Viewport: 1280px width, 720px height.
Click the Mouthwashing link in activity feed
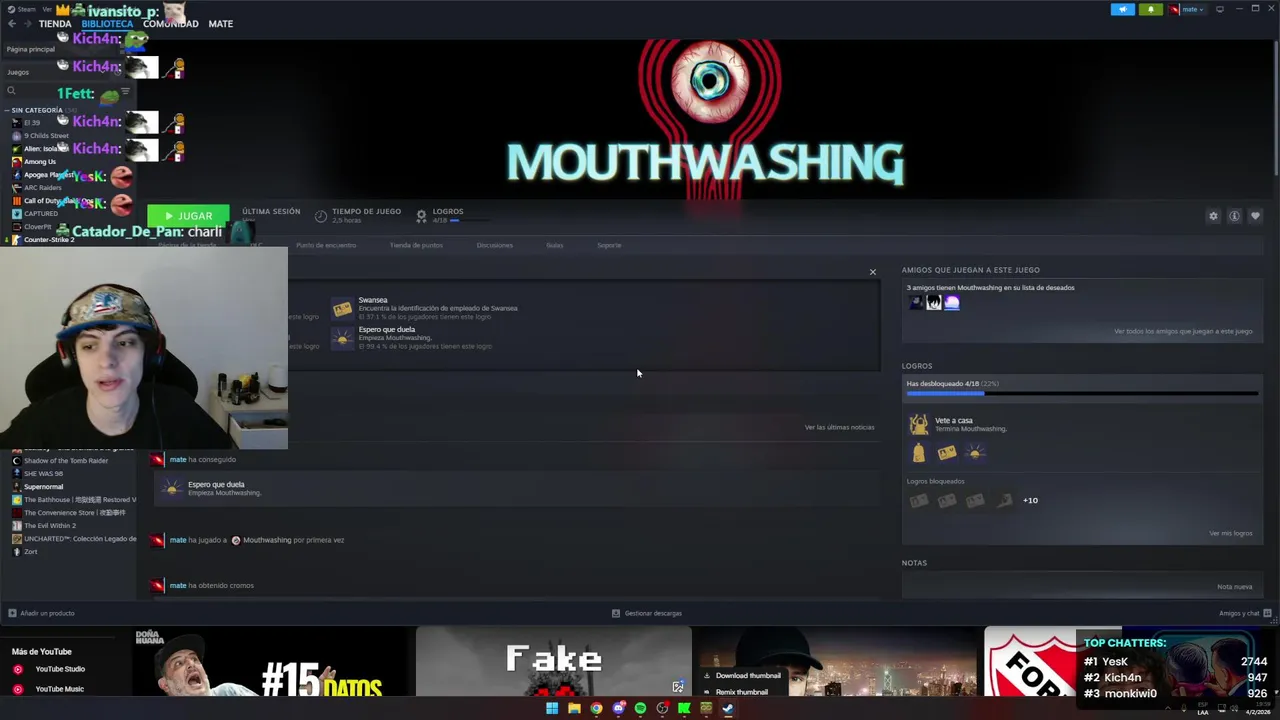266,540
